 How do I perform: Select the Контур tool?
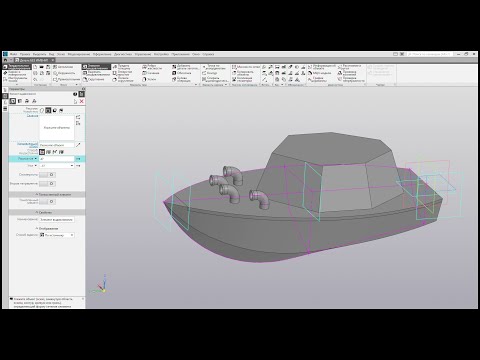click(209, 73)
